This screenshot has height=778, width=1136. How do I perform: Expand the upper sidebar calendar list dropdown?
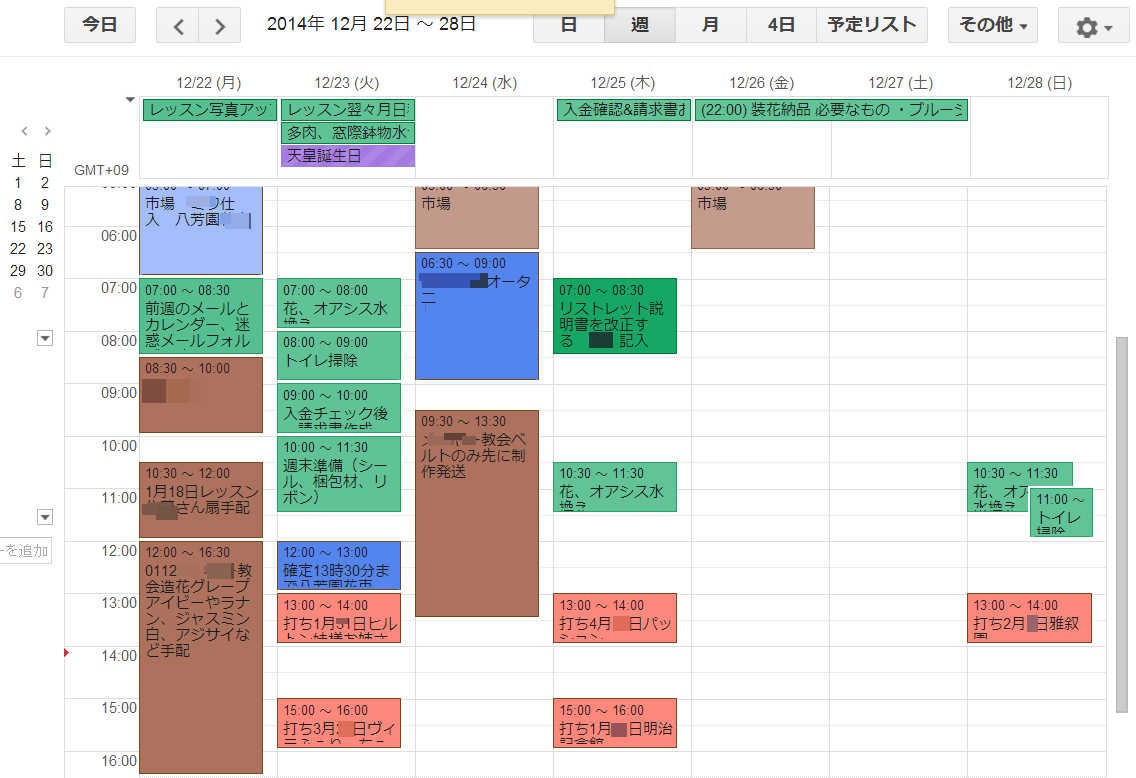tap(44, 339)
